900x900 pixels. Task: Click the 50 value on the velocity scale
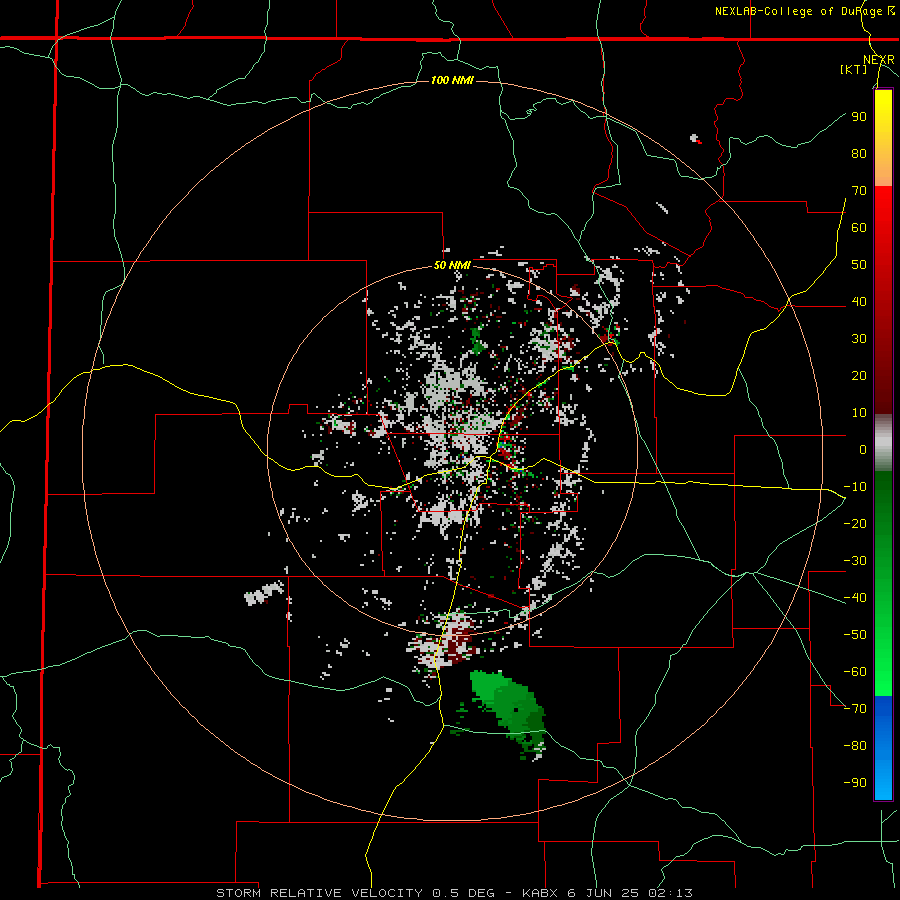pos(859,265)
